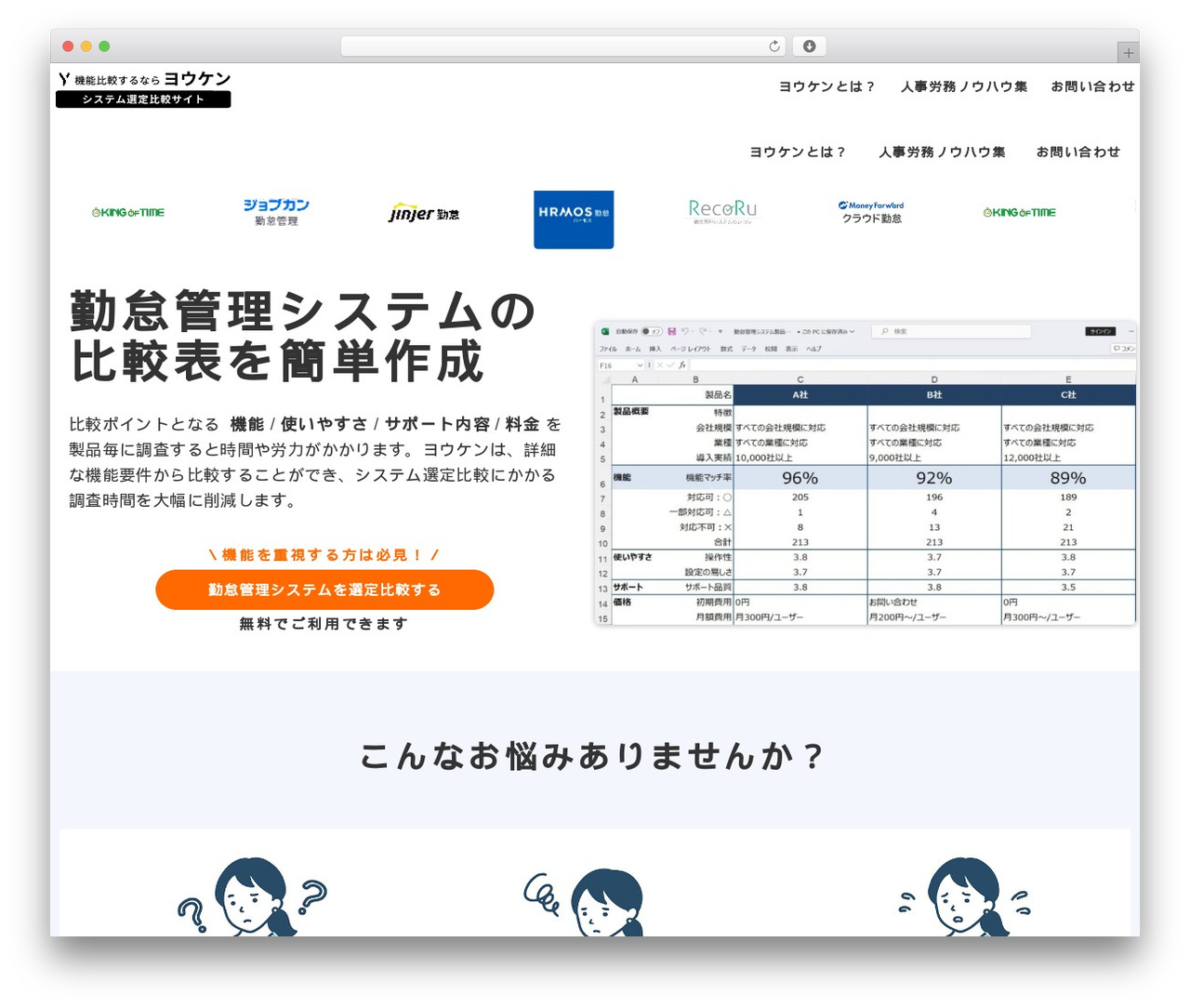
Task: Click the 機能を重視する方は必見！ text
Action: pos(324,555)
